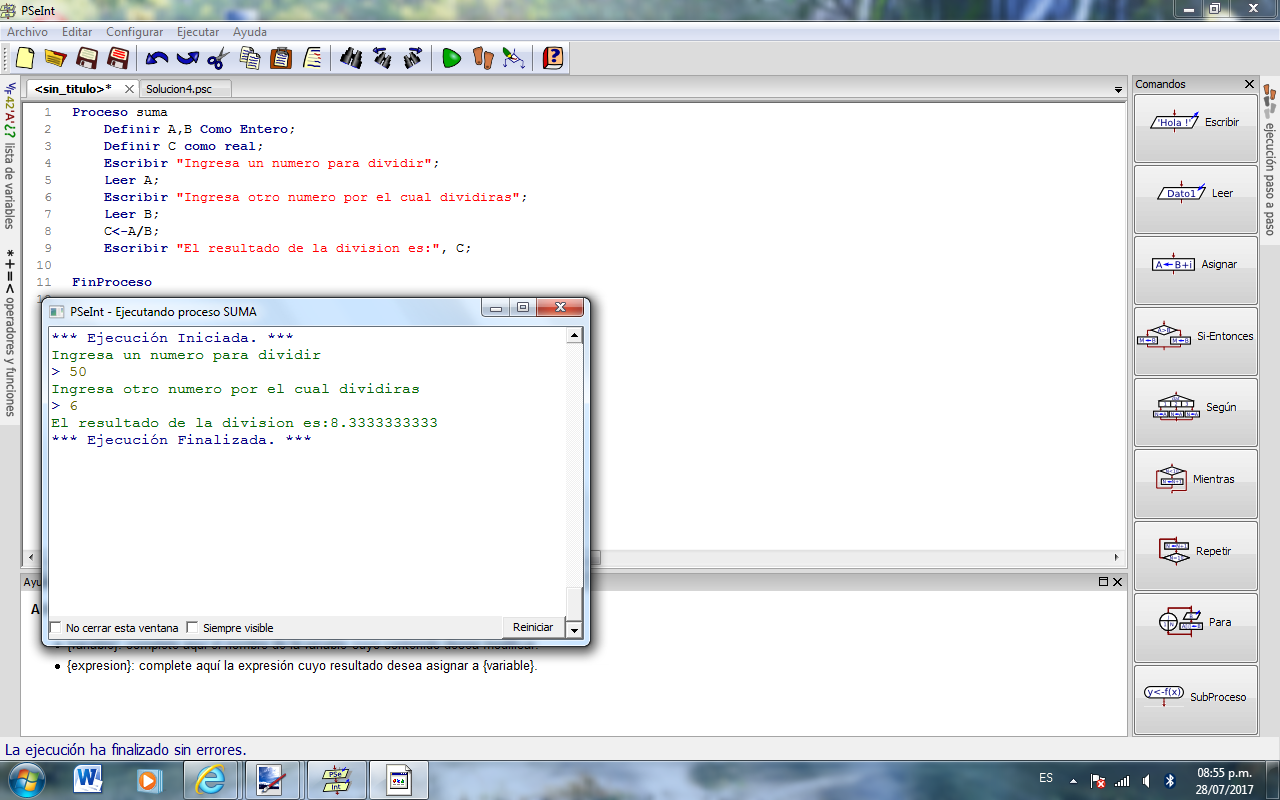Show hidden tray icons arrow
Screen dimensions: 1280x800
pos(1073,780)
